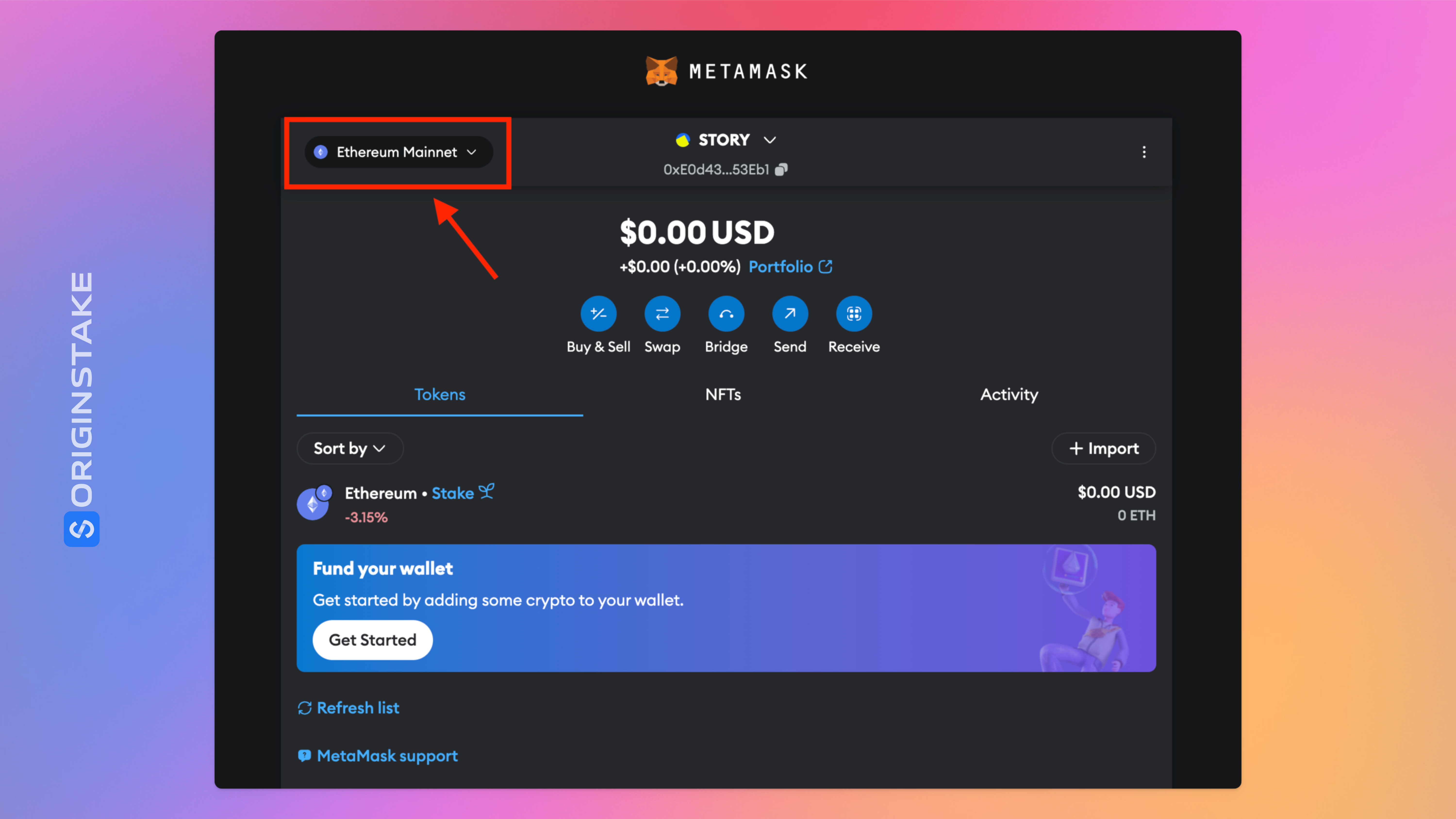The width and height of the screenshot is (1456, 819).
Task: Click the Ethereum token icon
Action: [x=314, y=503]
